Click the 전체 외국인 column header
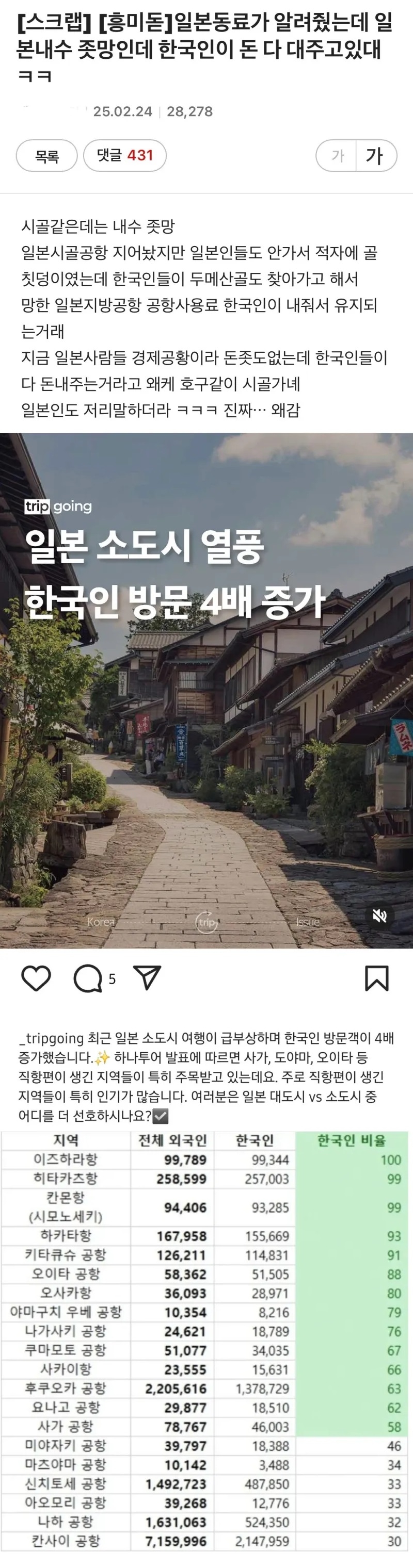413x1568 pixels. tap(172, 1140)
